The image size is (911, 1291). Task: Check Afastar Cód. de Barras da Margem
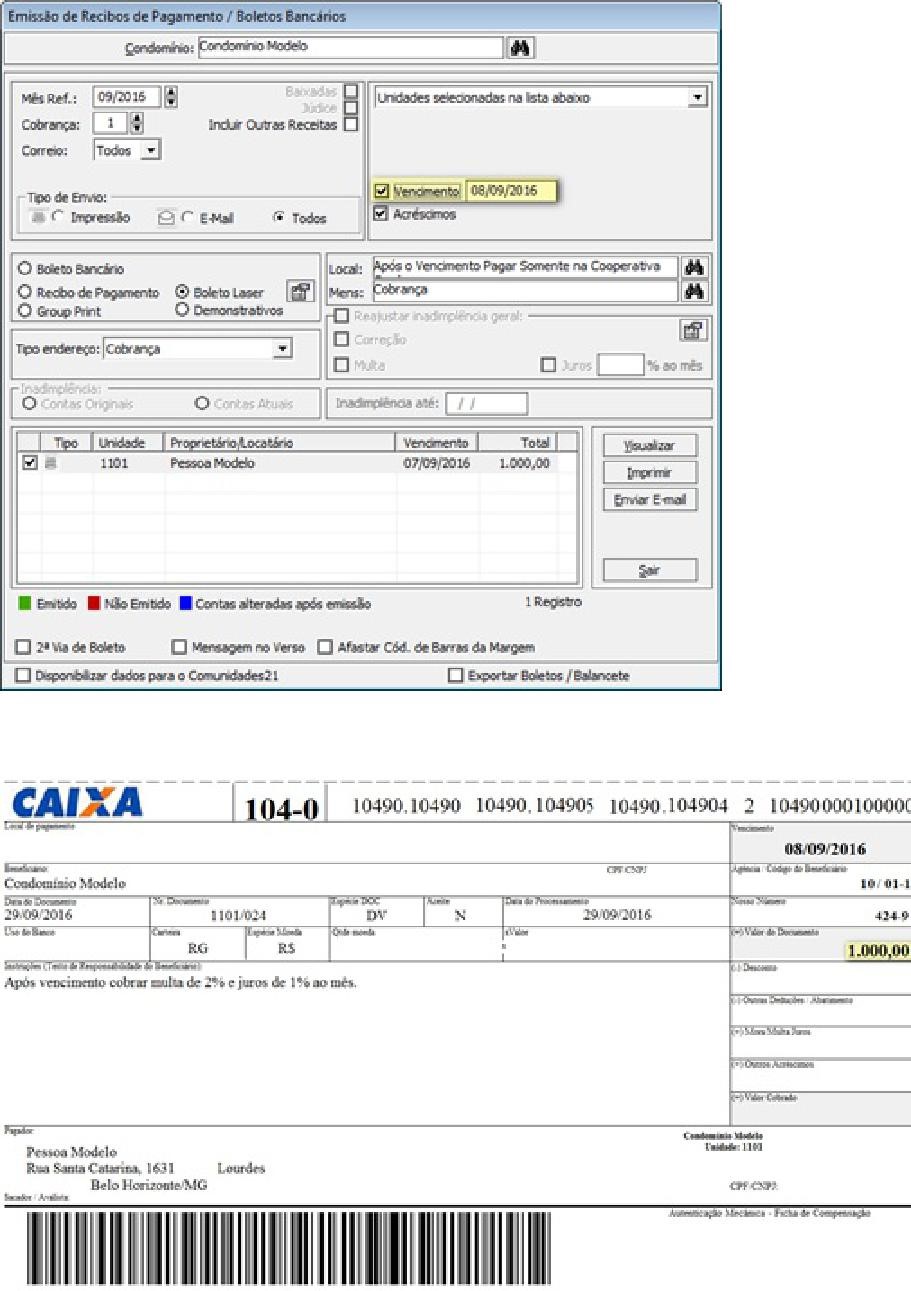324,647
